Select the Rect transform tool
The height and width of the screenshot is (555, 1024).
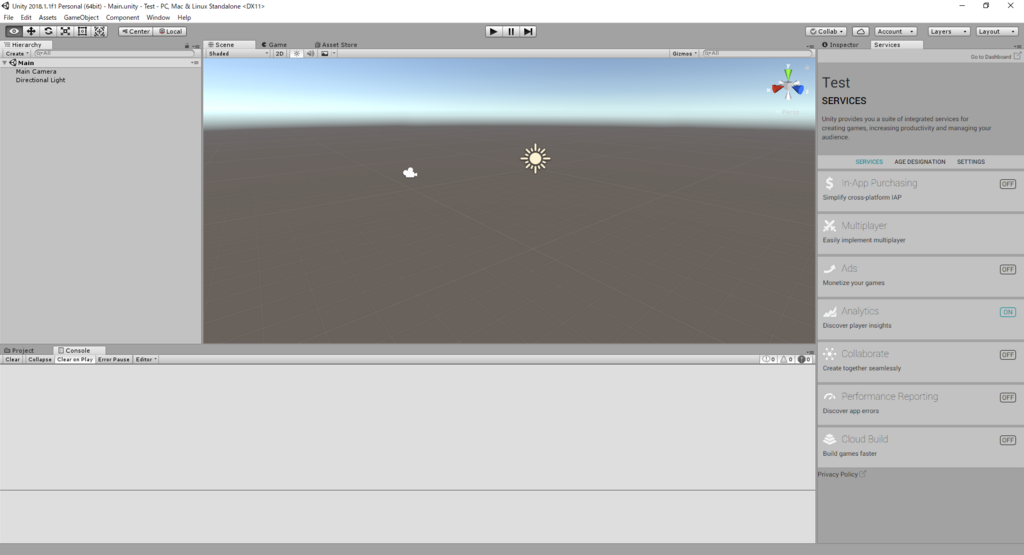pyautogui.click(x=82, y=31)
